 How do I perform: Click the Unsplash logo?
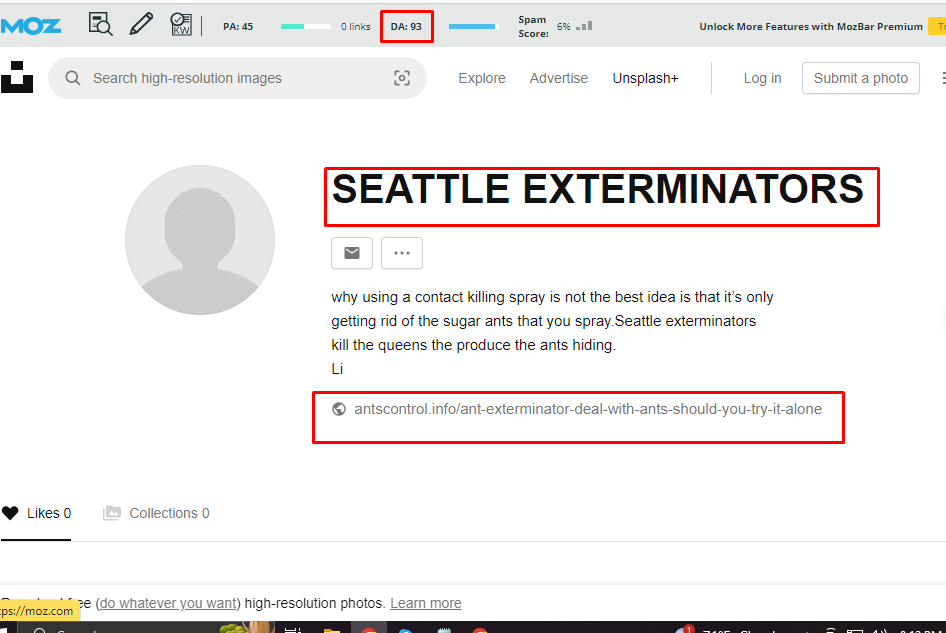(x=17, y=77)
